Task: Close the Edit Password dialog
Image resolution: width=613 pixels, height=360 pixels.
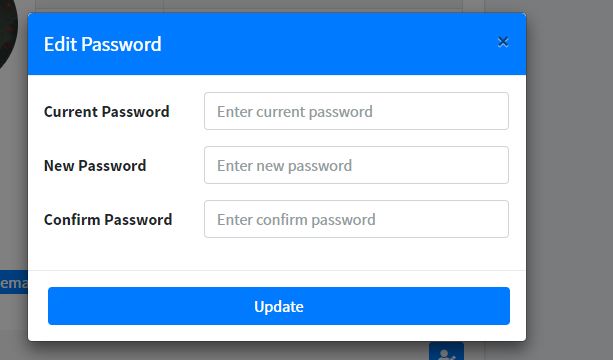Action: click(503, 41)
